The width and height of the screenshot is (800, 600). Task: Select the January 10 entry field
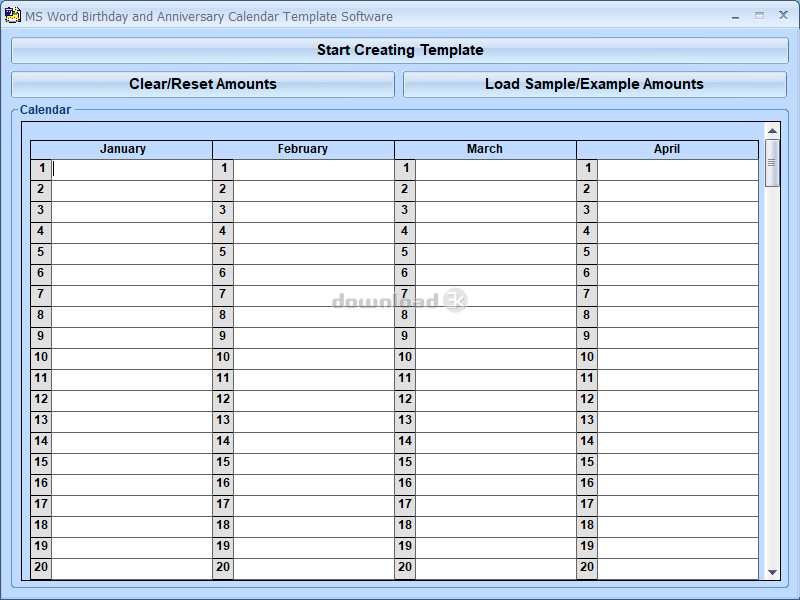coord(132,359)
